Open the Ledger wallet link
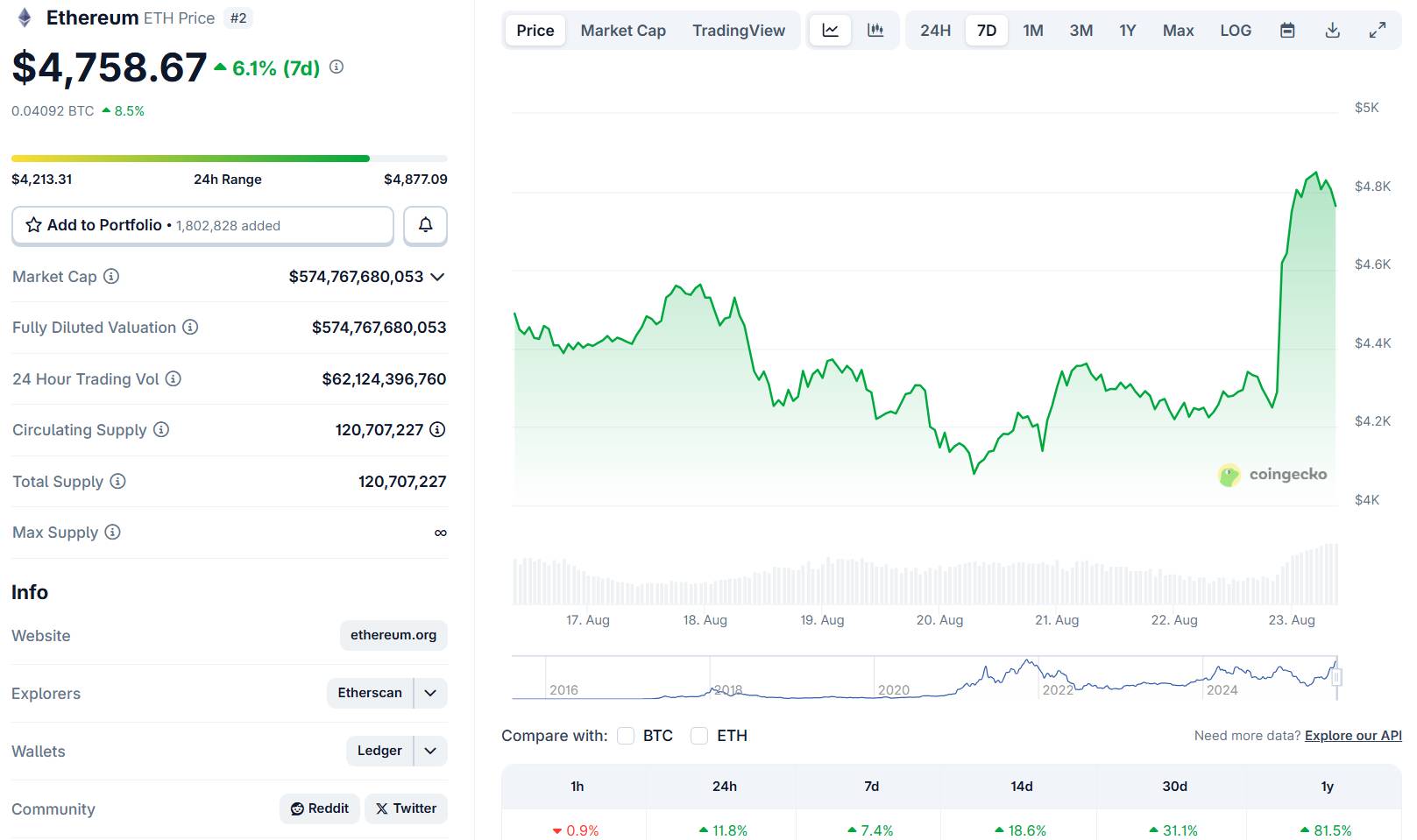Screen dimensions: 1417x840 pos(379,751)
